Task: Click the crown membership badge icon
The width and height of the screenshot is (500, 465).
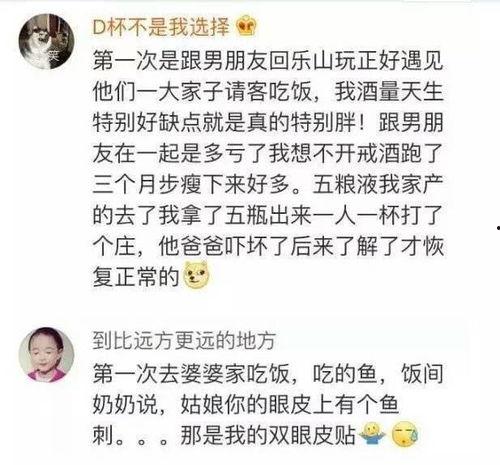Action: [x=246, y=26]
